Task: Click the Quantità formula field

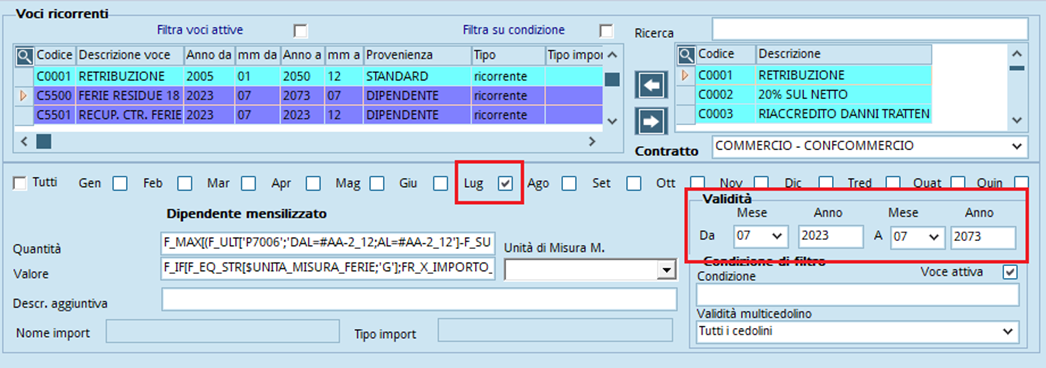Action: click(x=328, y=243)
